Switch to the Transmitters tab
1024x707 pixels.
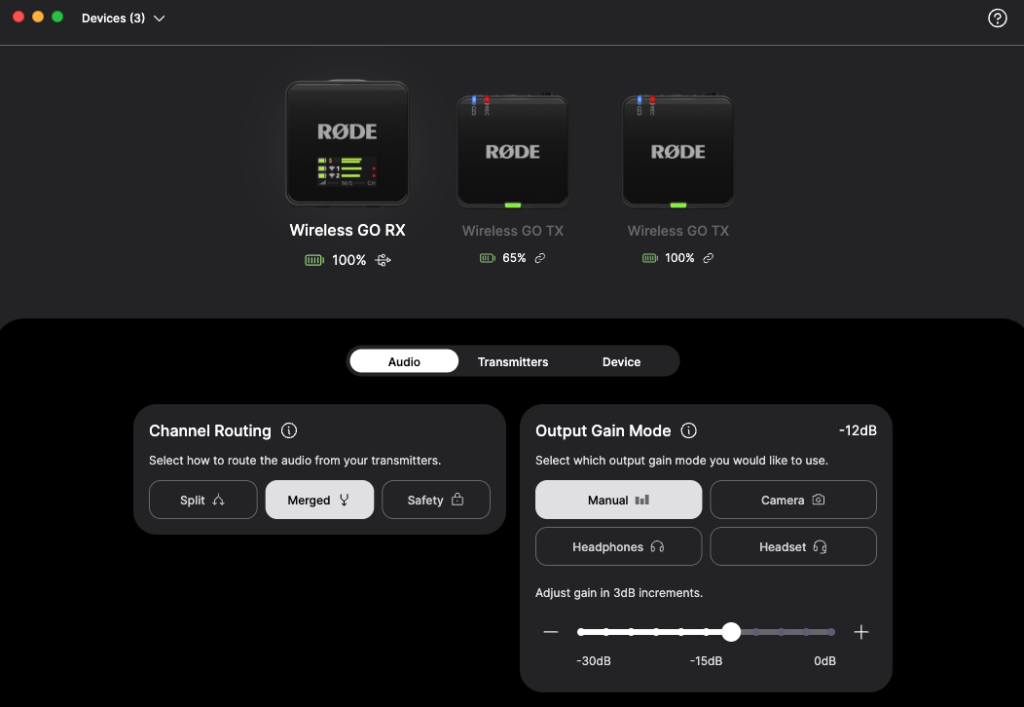click(x=513, y=361)
